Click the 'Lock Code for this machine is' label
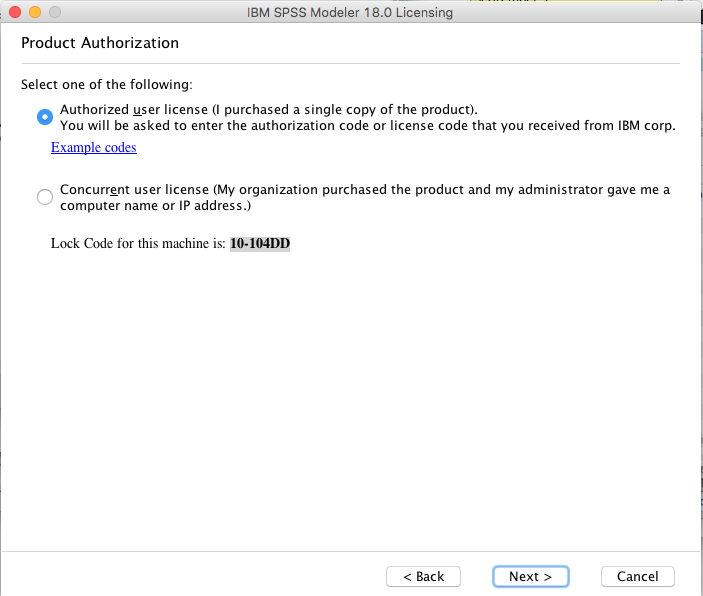The image size is (703, 596). [138, 243]
